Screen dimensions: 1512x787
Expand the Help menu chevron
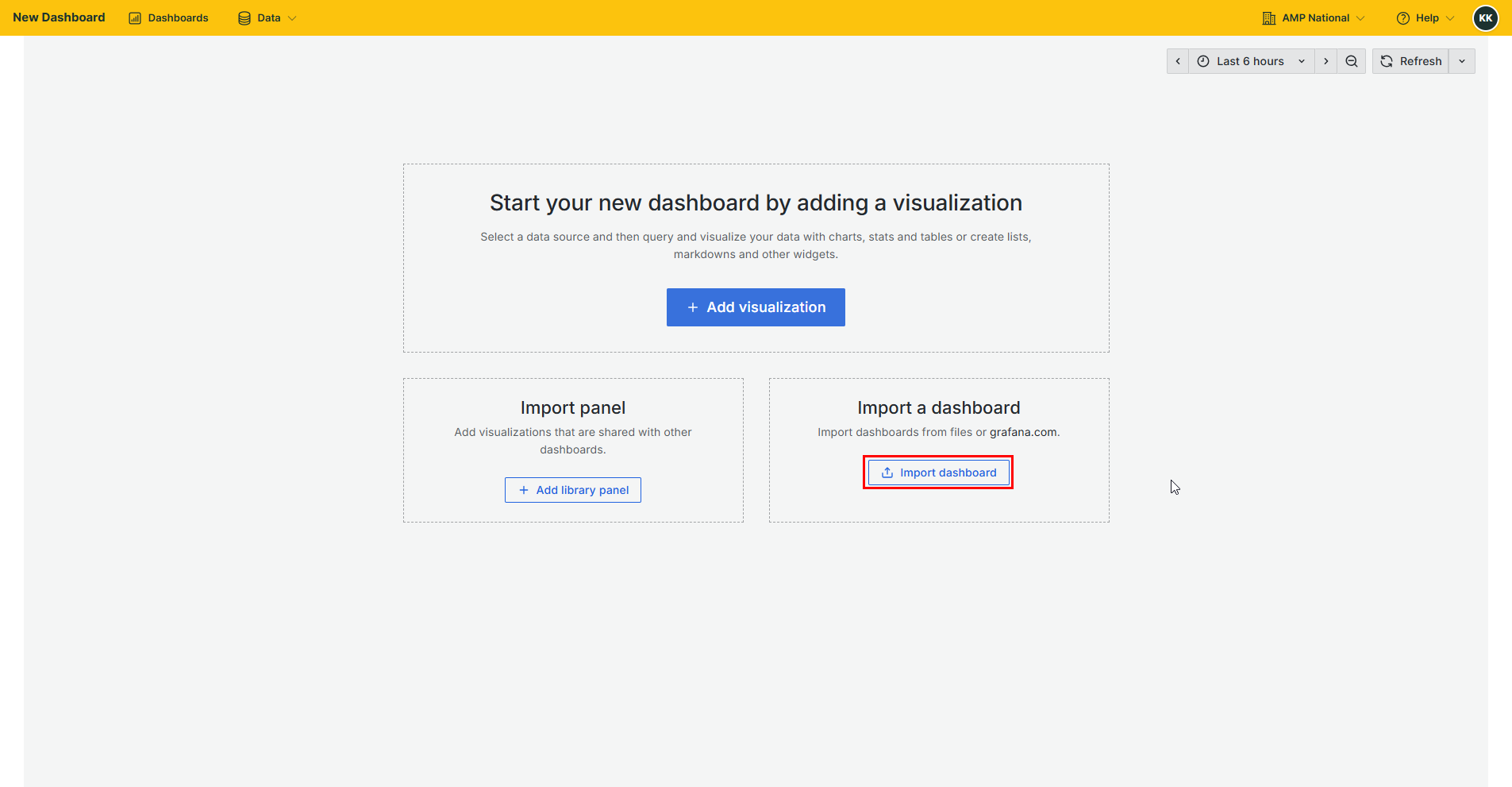click(x=1450, y=18)
